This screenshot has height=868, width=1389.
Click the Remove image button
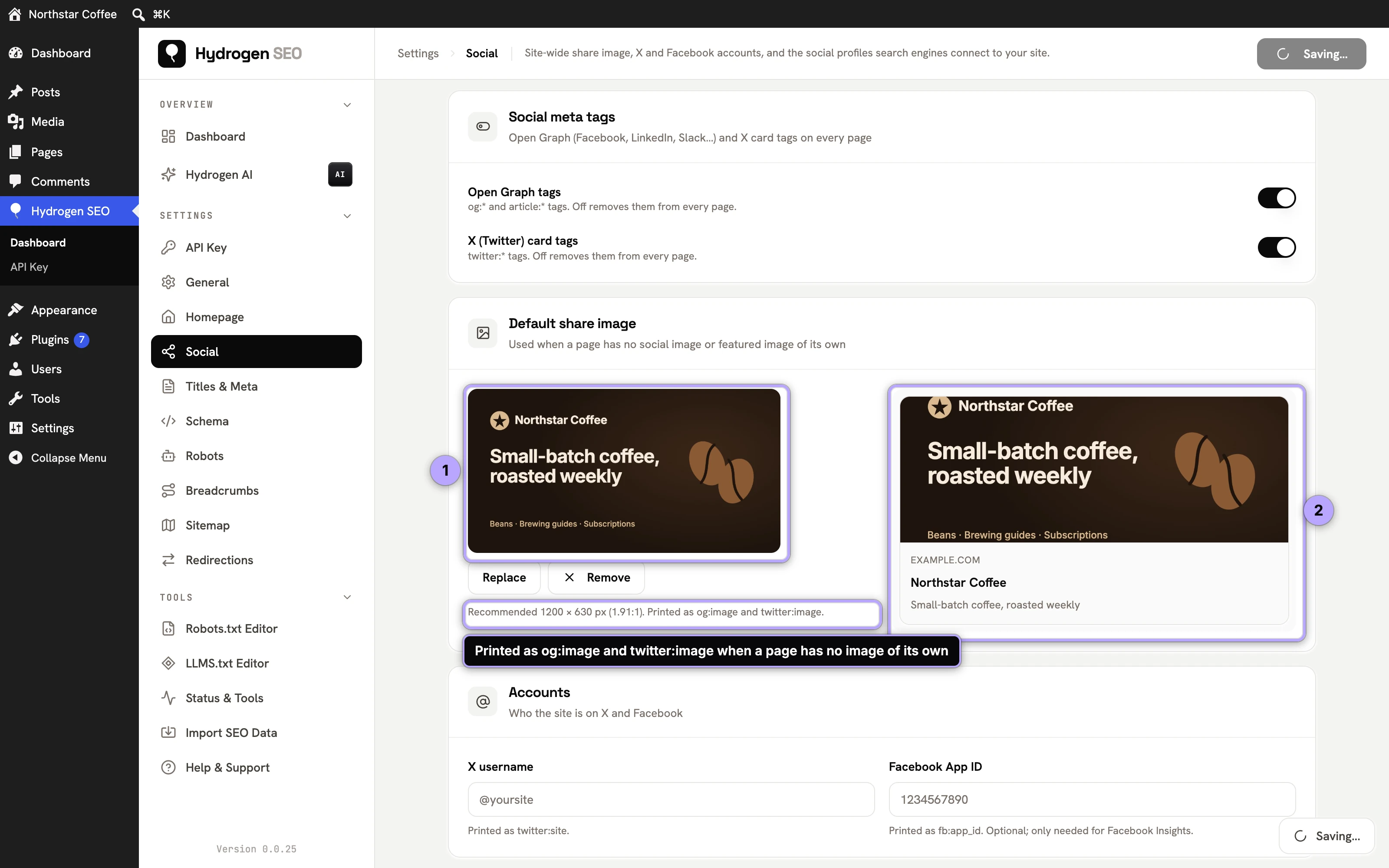pyautogui.click(x=596, y=578)
